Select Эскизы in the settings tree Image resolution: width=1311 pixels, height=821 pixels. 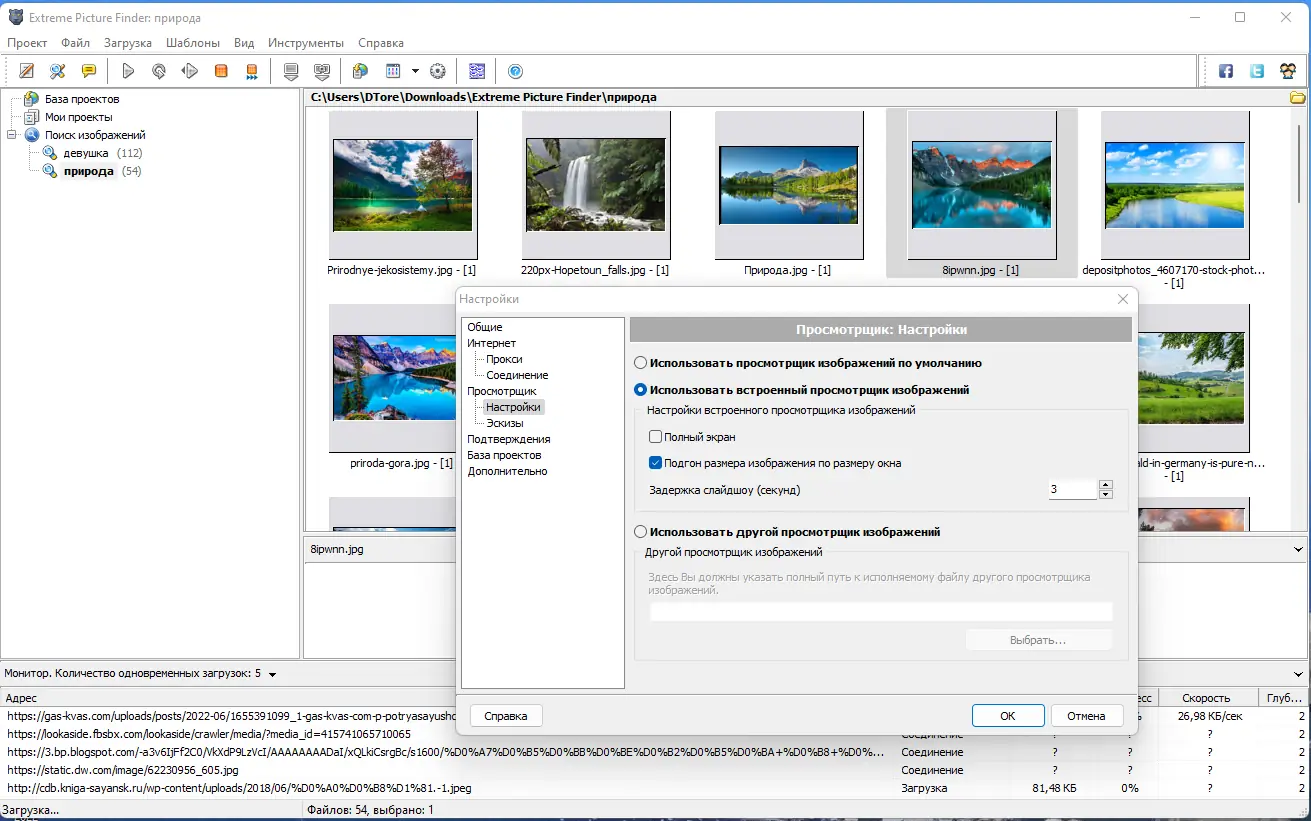coord(504,423)
